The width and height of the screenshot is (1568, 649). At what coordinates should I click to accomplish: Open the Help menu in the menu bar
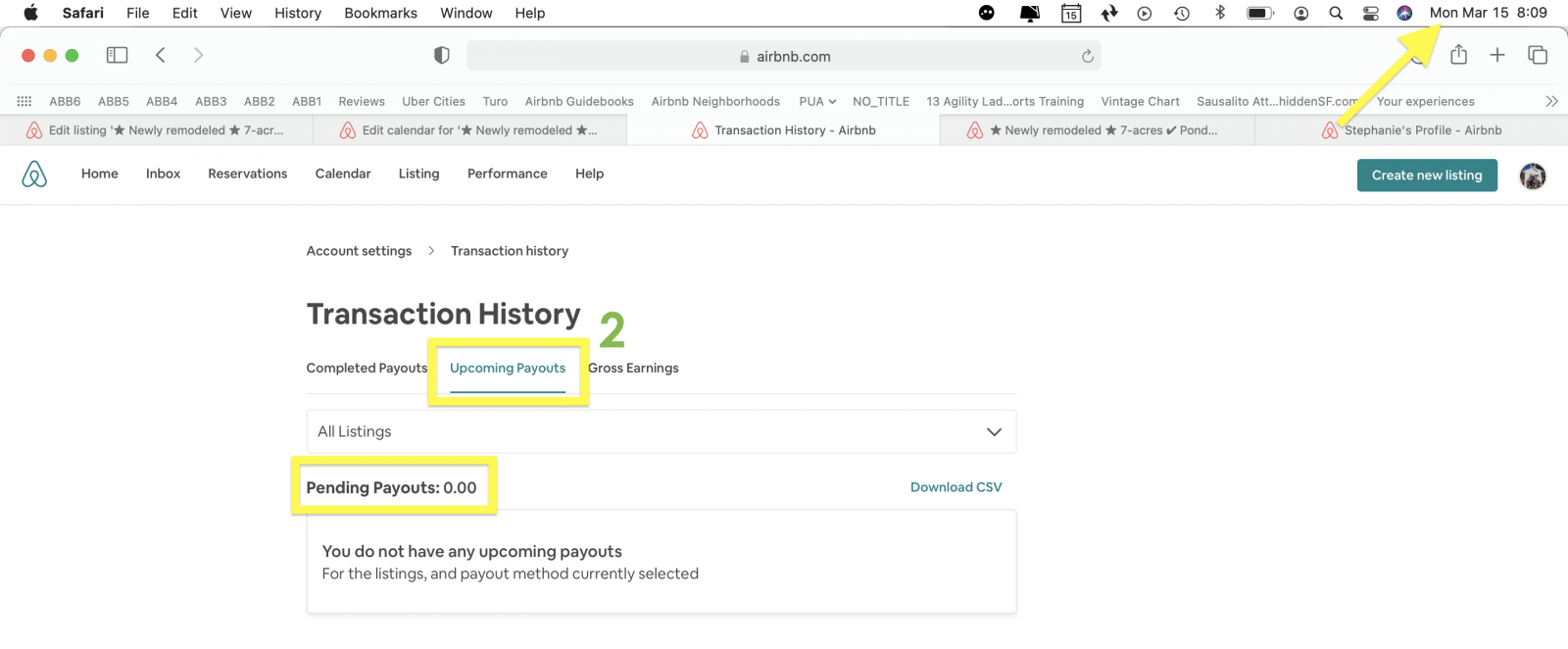[x=530, y=13]
